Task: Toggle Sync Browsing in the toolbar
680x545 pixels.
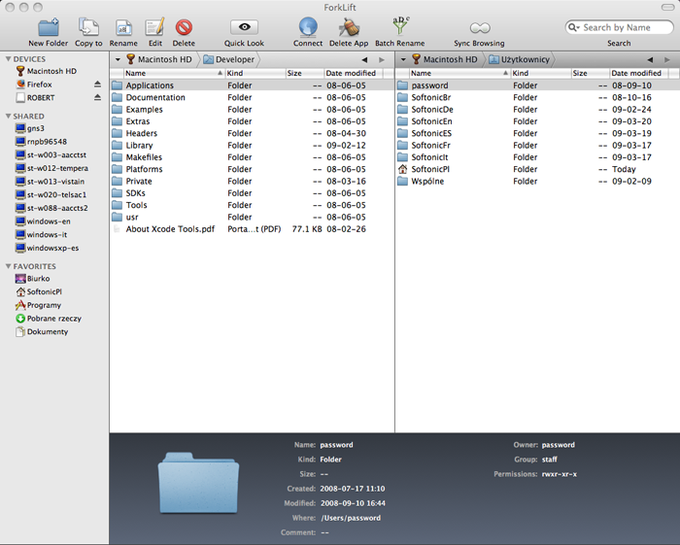Action: pos(480,28)
